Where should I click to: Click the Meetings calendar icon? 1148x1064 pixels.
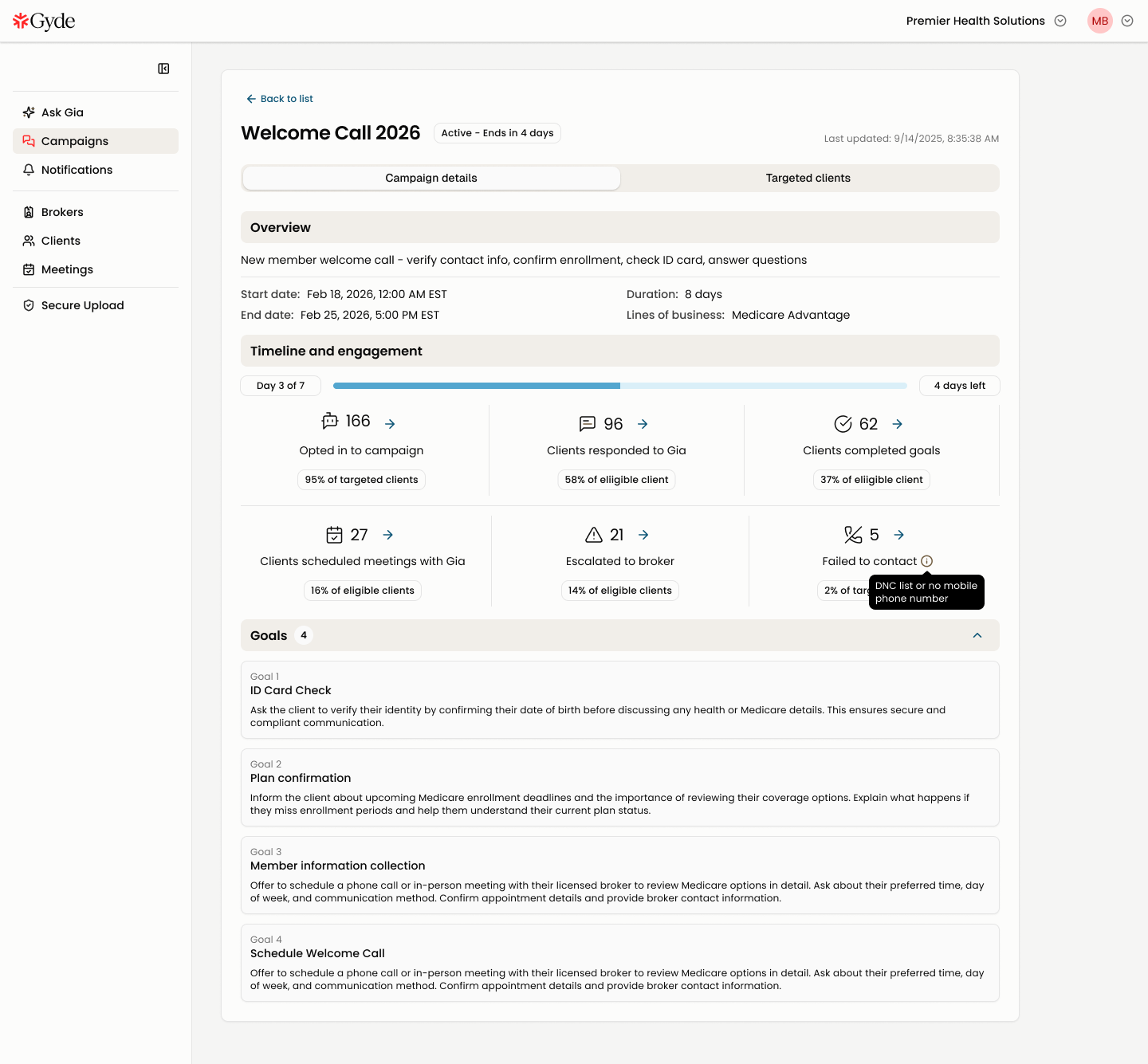[x=29, y=269]
